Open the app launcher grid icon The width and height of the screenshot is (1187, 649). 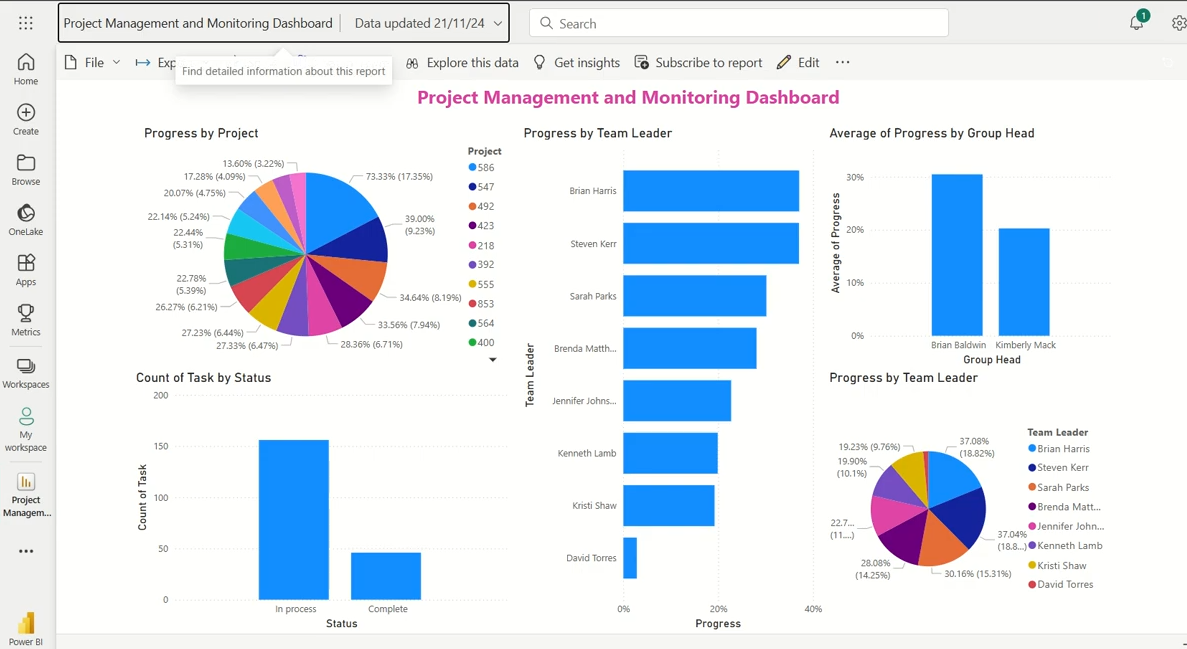pos(26,23)
